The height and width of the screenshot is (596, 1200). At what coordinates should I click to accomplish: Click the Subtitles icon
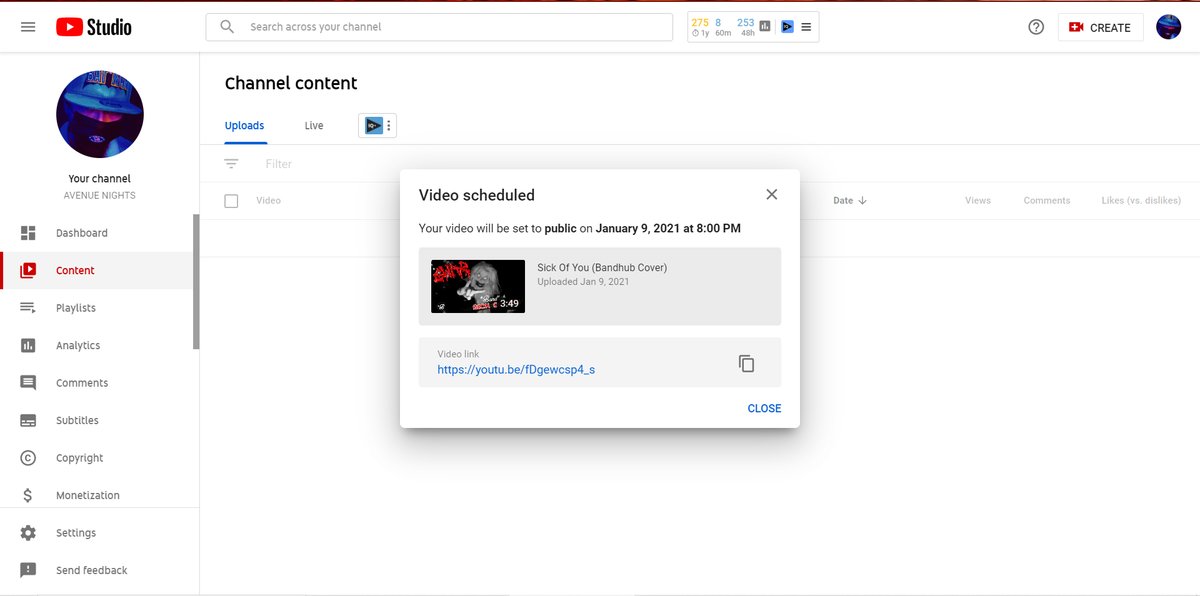click(28, 420)
